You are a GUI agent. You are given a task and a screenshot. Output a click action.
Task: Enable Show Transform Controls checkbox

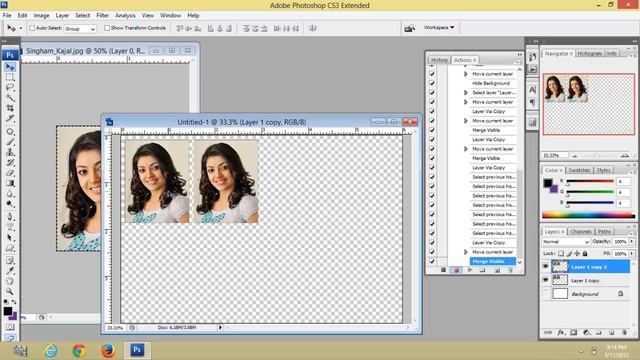[x=107, y=28]
